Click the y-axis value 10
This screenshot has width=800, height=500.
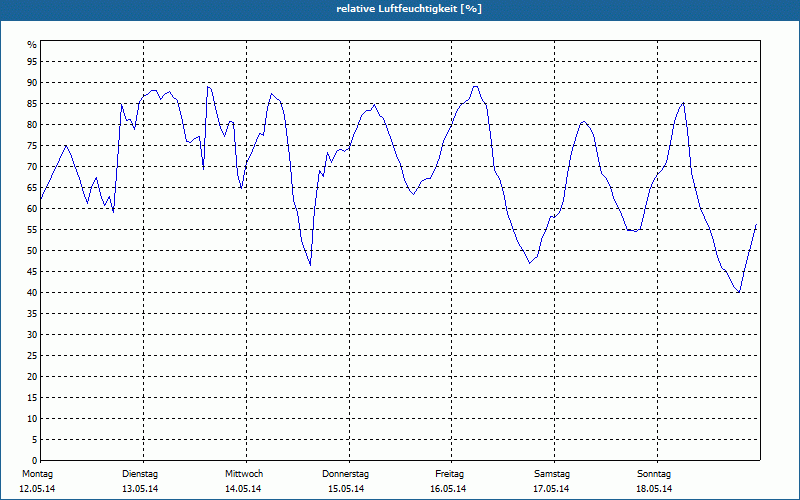(x=32, y=418)
